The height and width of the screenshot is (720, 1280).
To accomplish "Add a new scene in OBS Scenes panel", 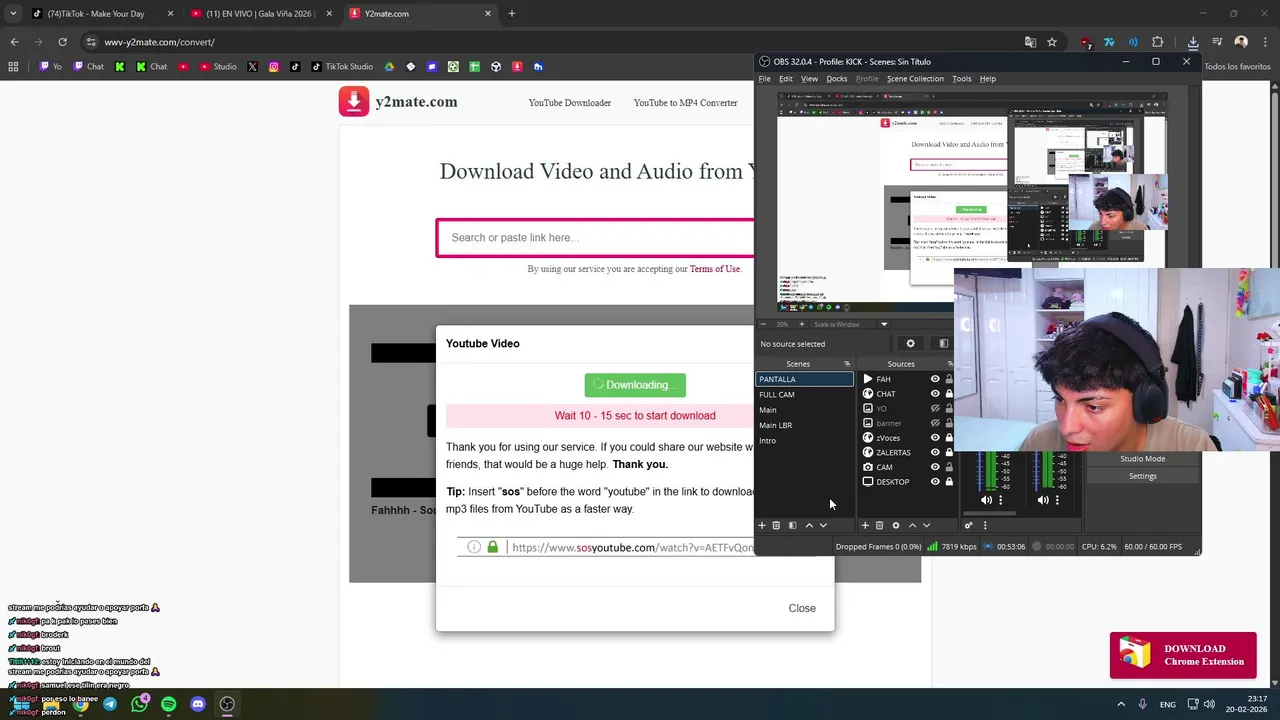I will click(762, 525).
